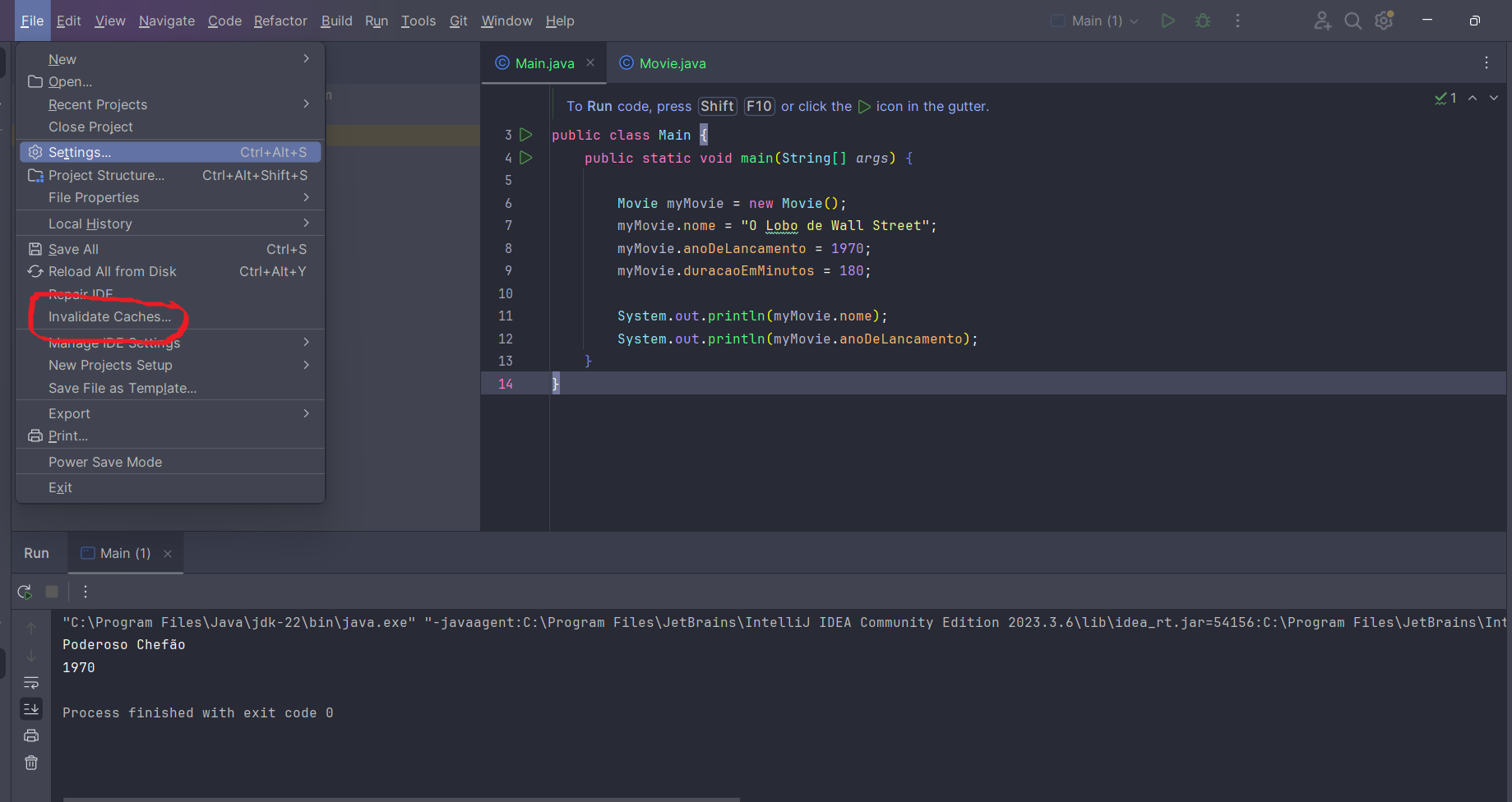Toggle soft-wrap in console

[31, 682]
